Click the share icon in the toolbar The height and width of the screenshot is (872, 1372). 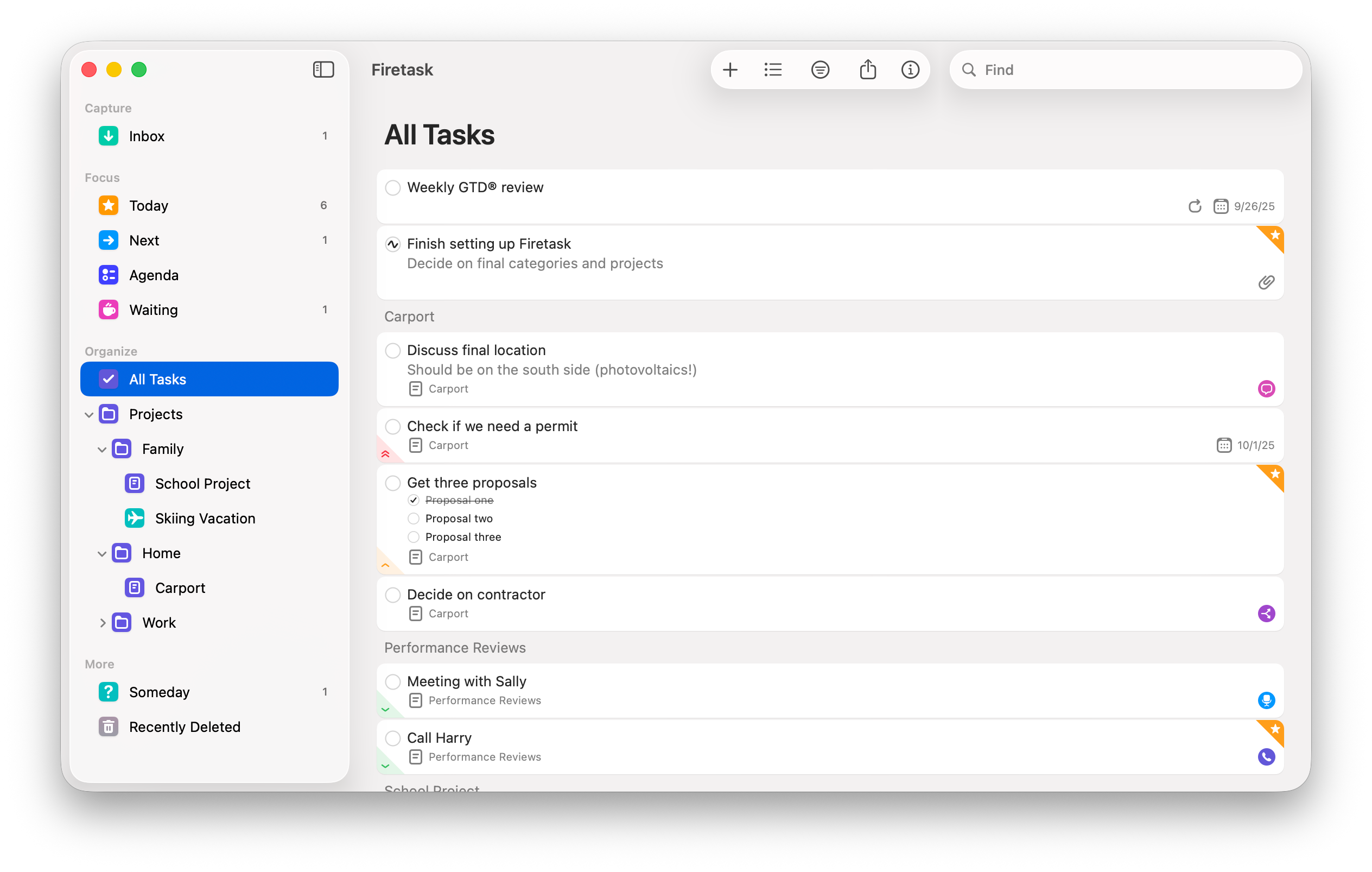tap(867, 69)
